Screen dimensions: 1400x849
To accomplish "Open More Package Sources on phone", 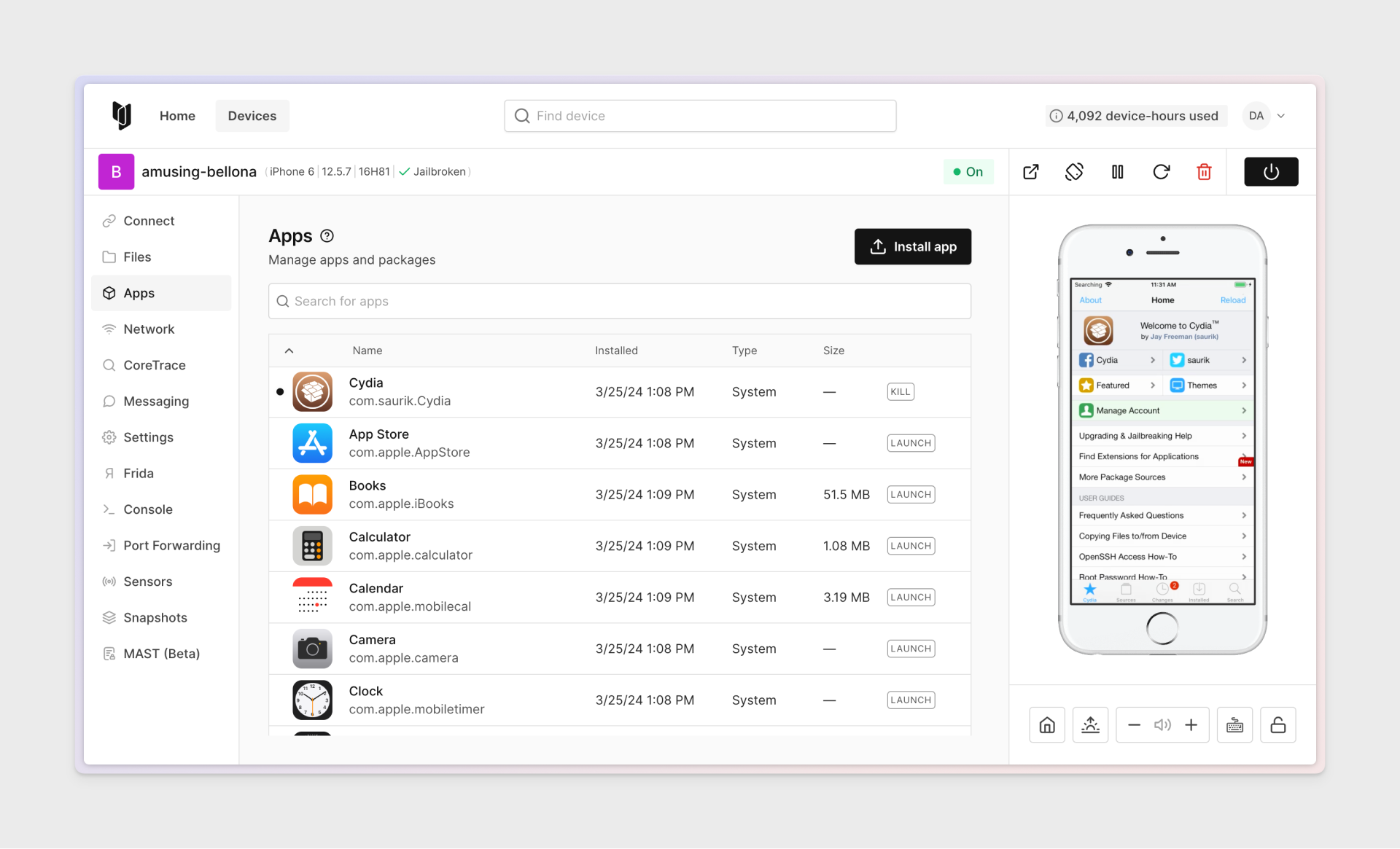I will 1162,477.
